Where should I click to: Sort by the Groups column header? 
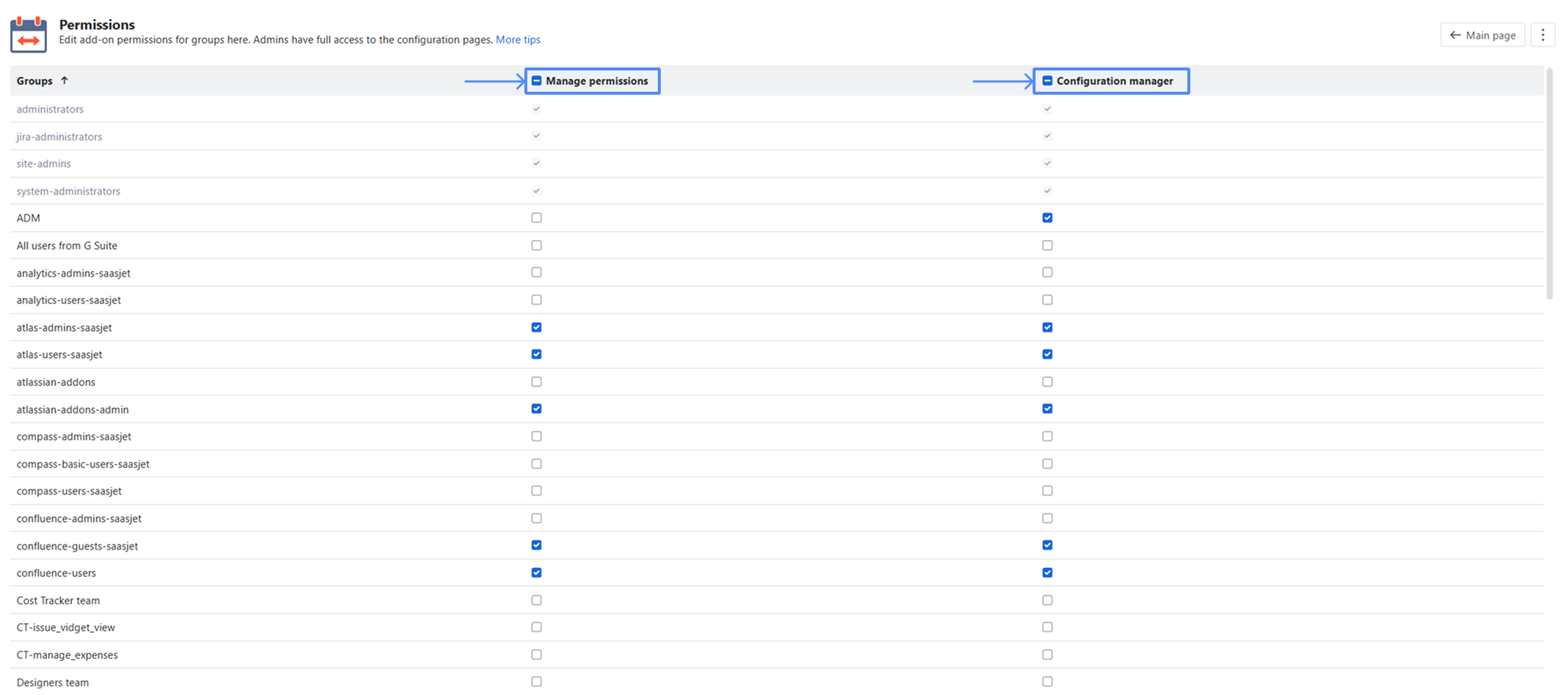coord(34,81)
